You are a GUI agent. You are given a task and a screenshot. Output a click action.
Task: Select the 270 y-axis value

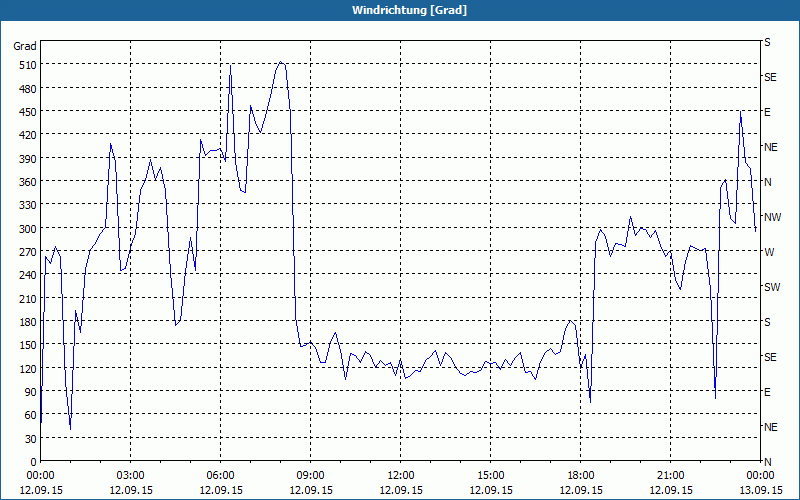coord(28,252)
